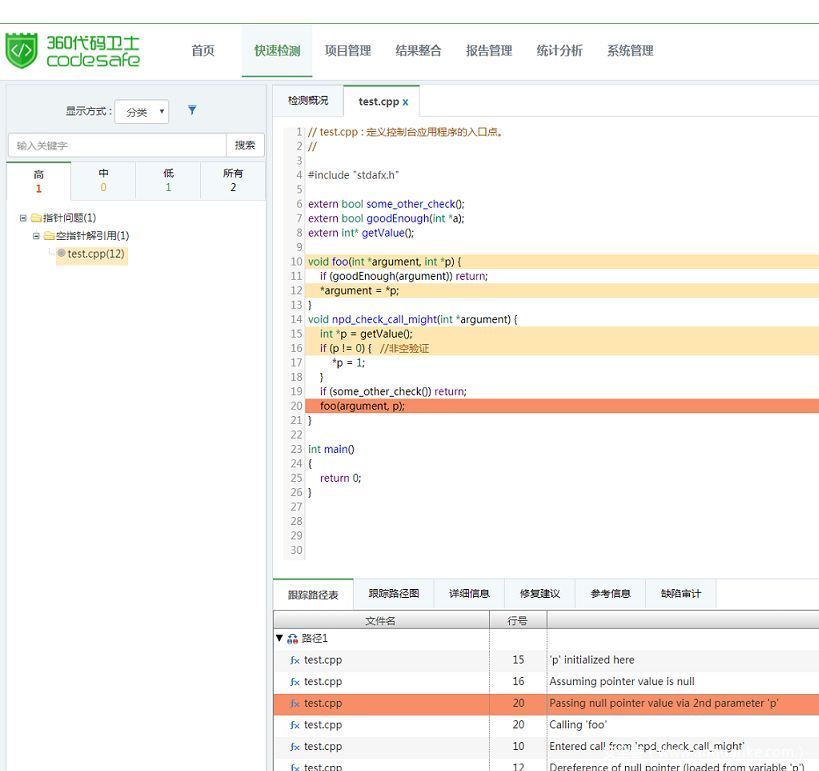The image size is (819, 771).
Task: Show medium severity 中 defects tab
Action: pos(103,180)
